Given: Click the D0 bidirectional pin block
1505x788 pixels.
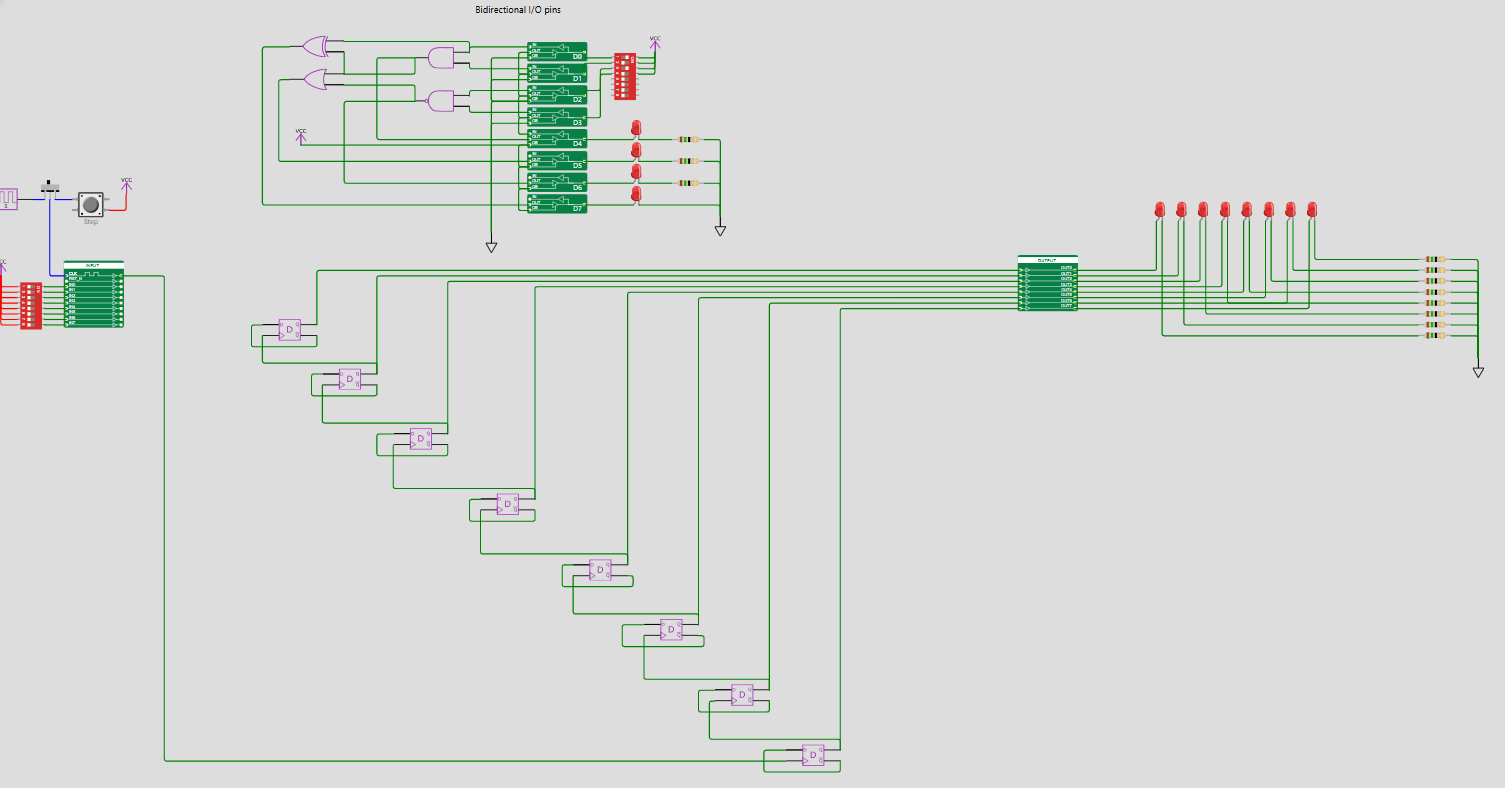Looking at the screenshot, I should coord(557,52).
